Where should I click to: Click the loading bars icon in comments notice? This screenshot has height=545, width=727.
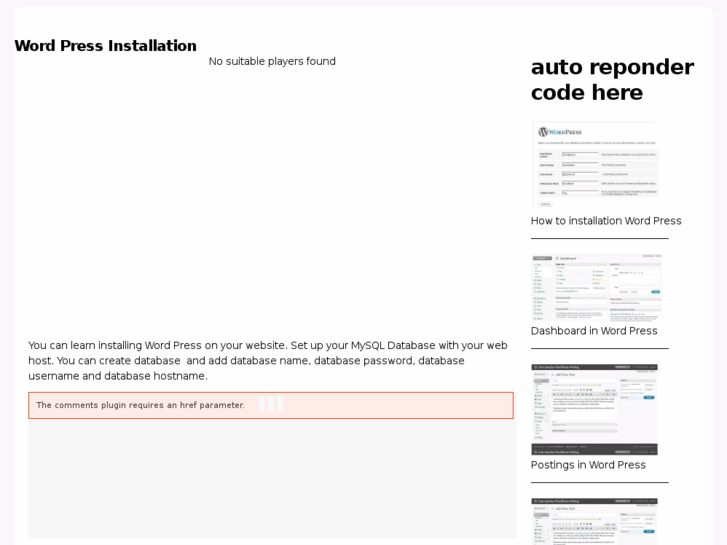click(x=271, y=404)
